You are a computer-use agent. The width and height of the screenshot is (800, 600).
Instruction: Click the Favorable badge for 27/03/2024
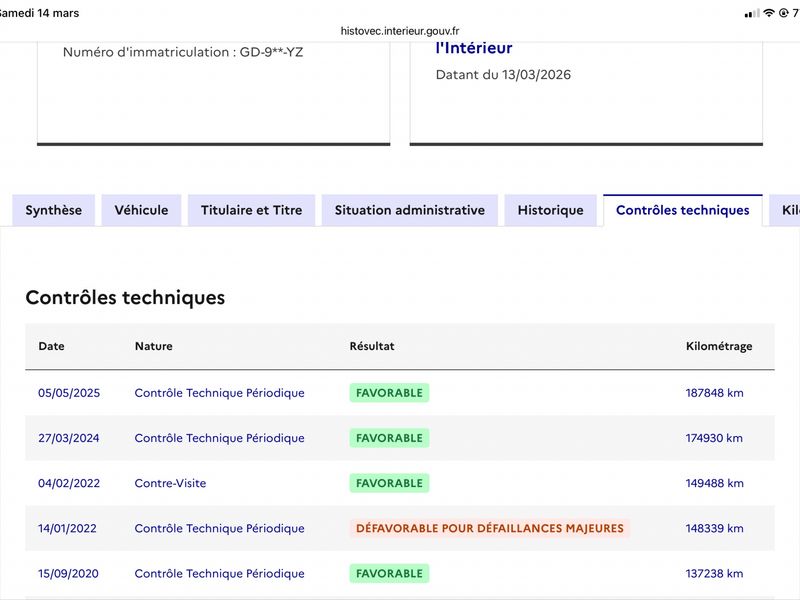(x=389, y=438)
